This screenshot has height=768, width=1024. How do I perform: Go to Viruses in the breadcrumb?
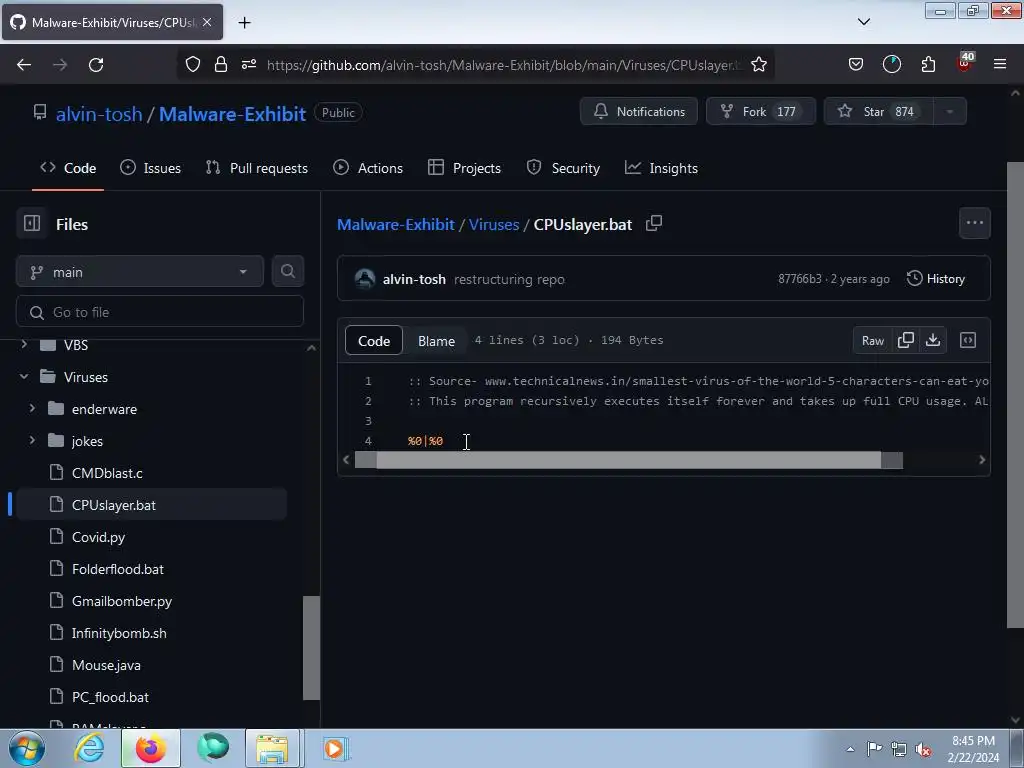[x=494, y=224]
